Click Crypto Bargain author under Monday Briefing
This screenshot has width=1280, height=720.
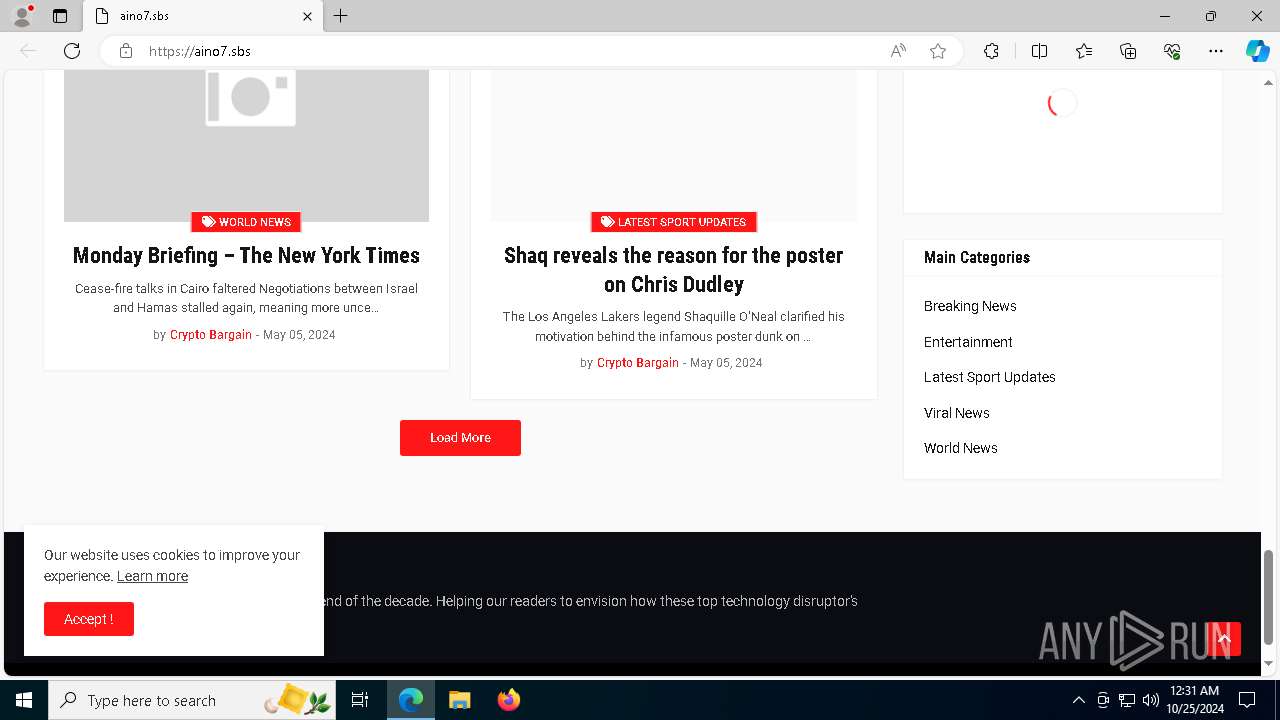[211, 335]
